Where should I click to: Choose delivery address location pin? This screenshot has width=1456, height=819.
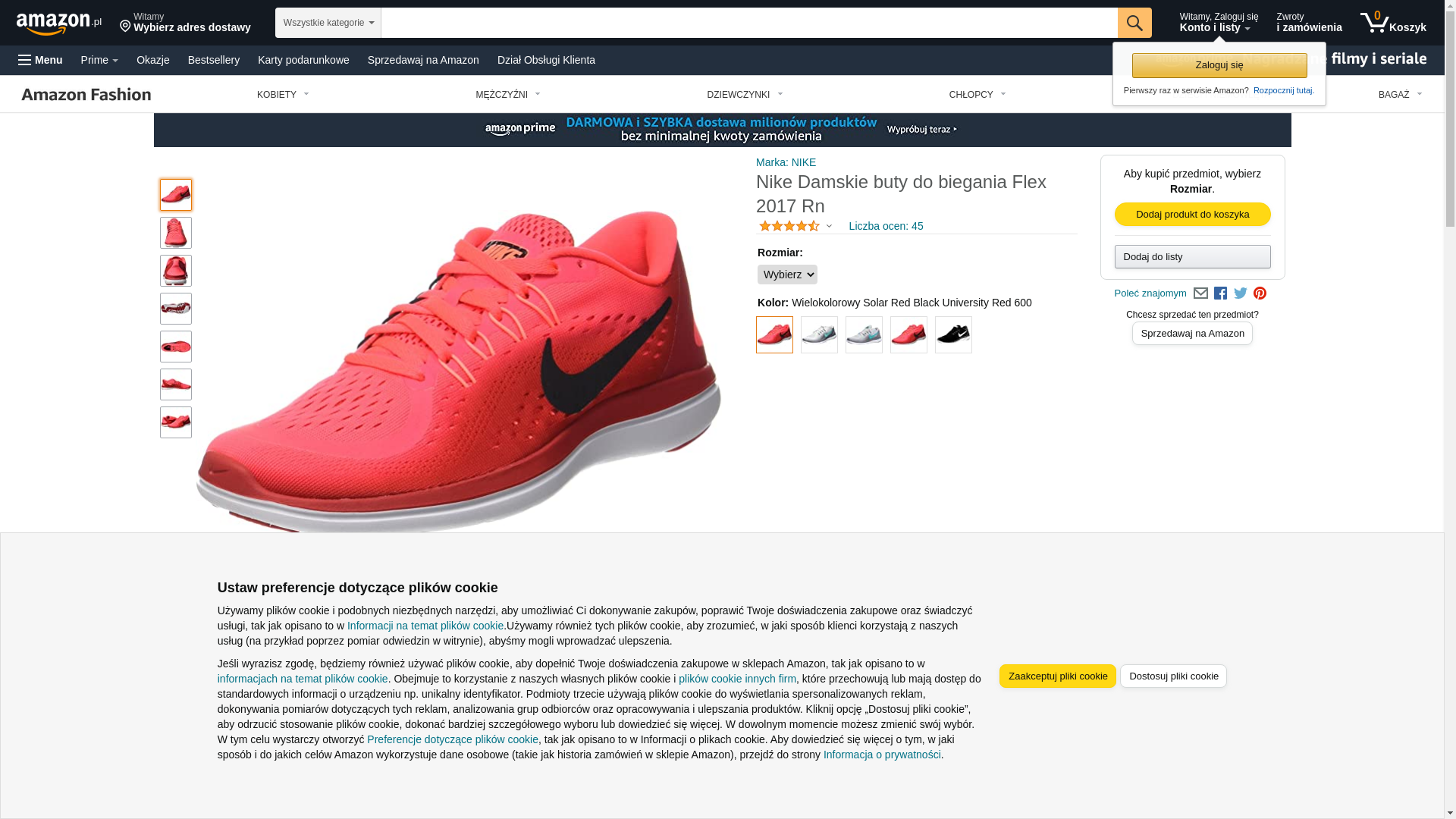(x=125, y=27)
